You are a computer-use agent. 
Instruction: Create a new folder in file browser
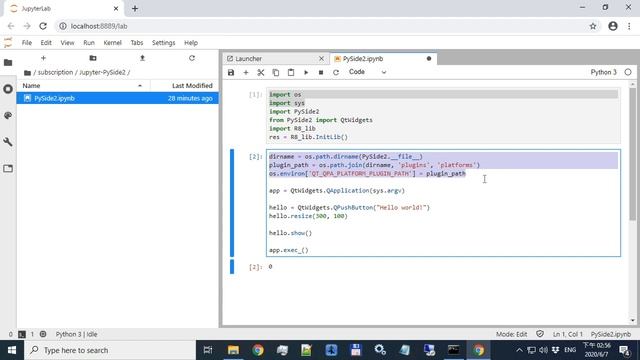pos(93,58)
